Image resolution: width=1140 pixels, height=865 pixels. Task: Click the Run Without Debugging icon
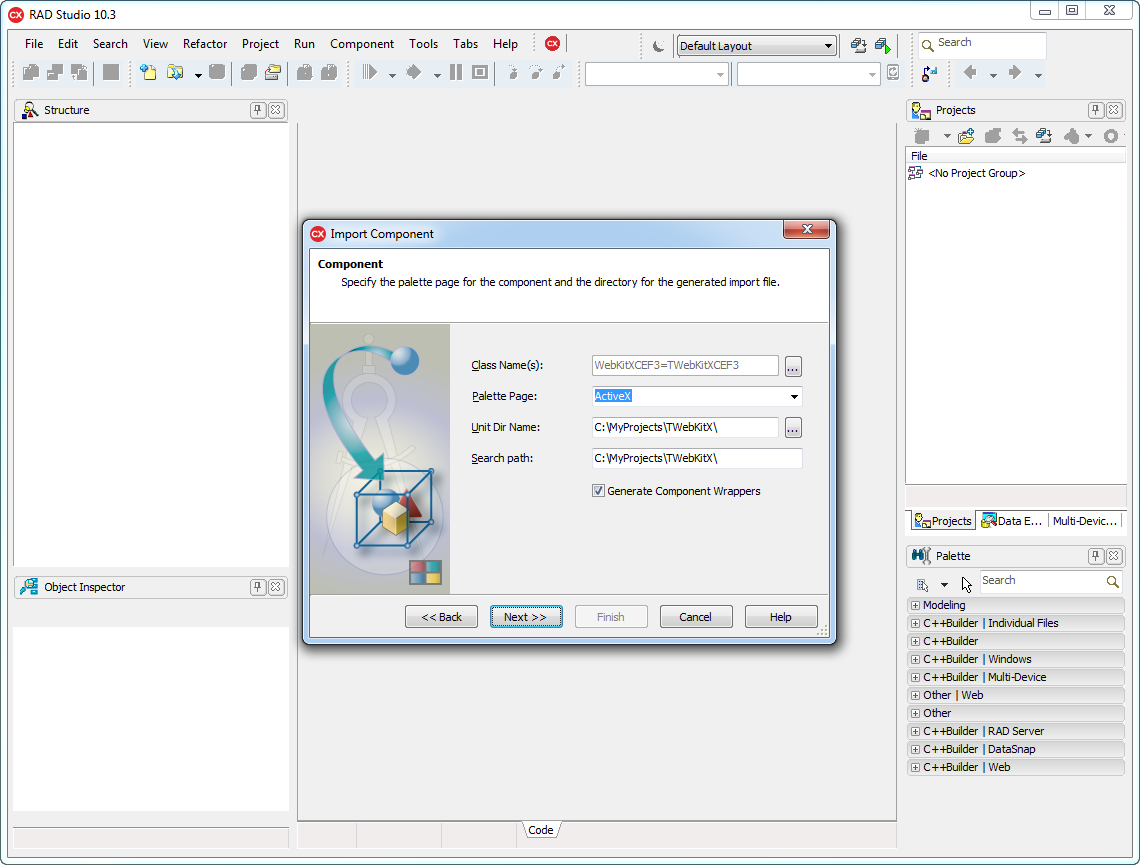(x=414, y=72)
